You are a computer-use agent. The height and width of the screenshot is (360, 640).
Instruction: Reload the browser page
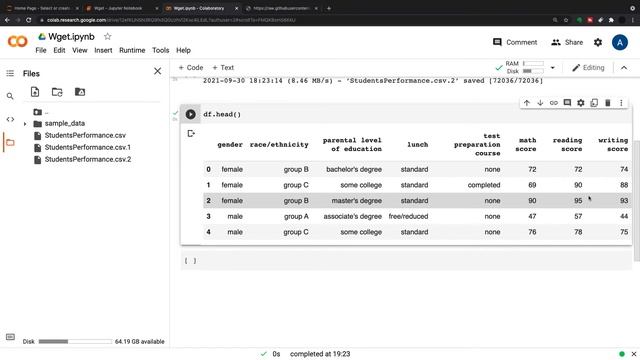point(29,20)
